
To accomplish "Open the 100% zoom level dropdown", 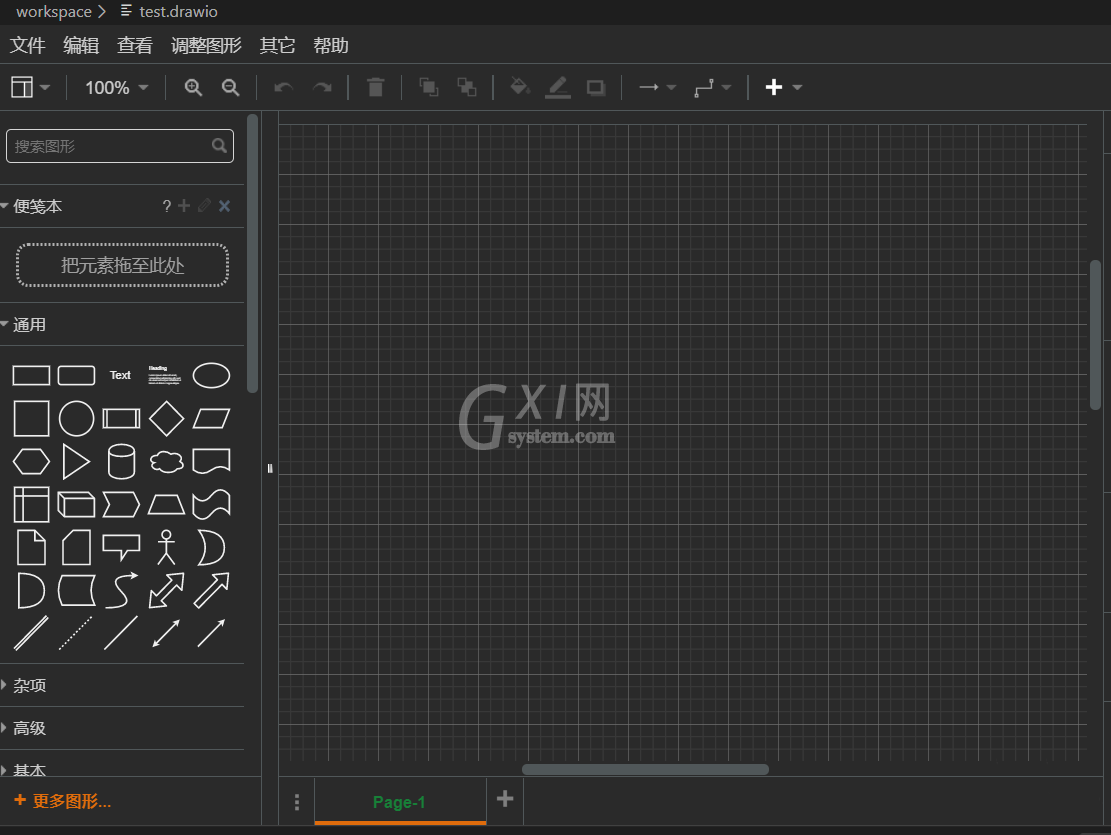I will [x=116, y=88].
